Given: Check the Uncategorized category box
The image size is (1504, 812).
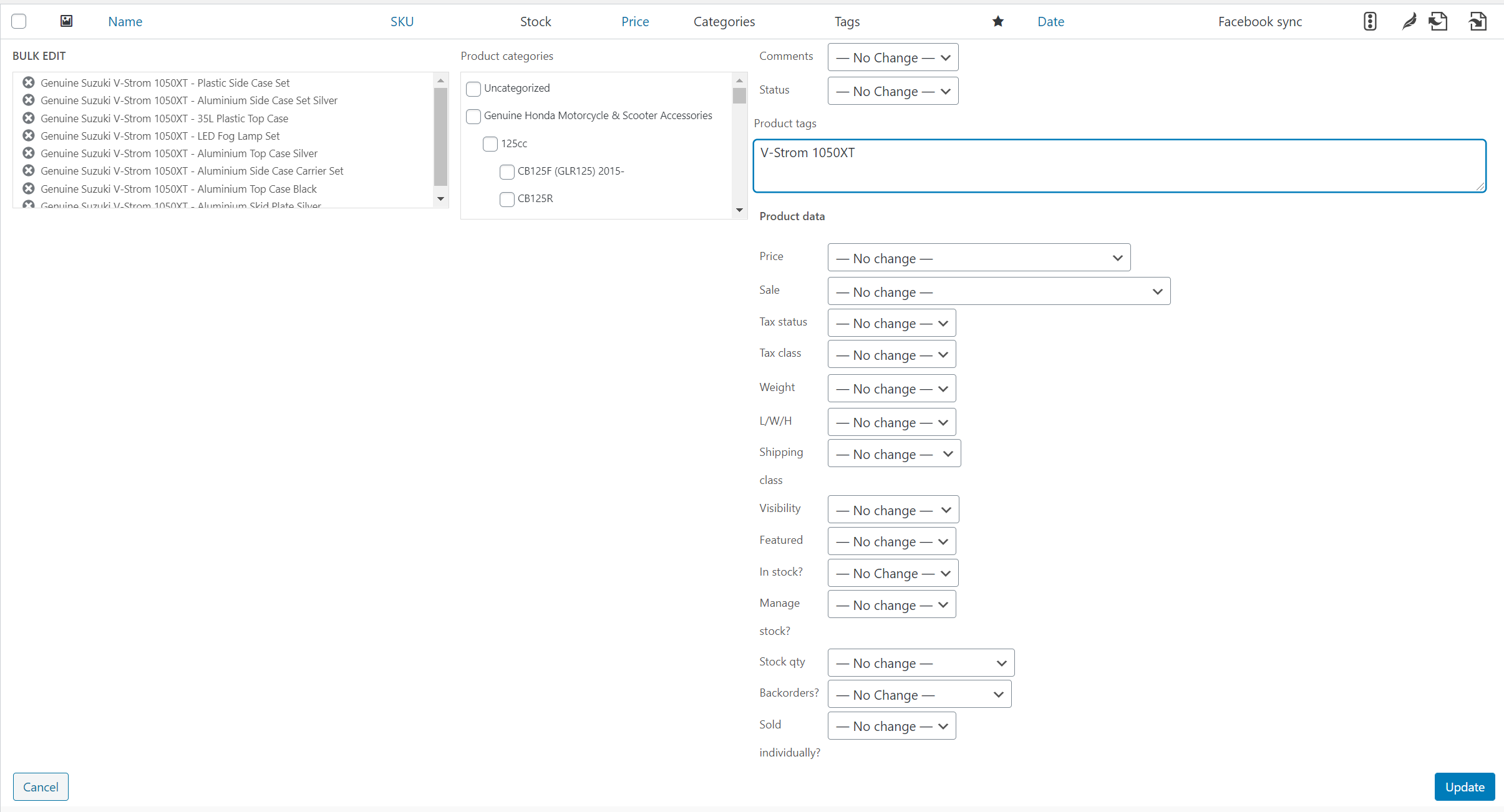Looking at the screenshot, I should [x=473, y=89].
